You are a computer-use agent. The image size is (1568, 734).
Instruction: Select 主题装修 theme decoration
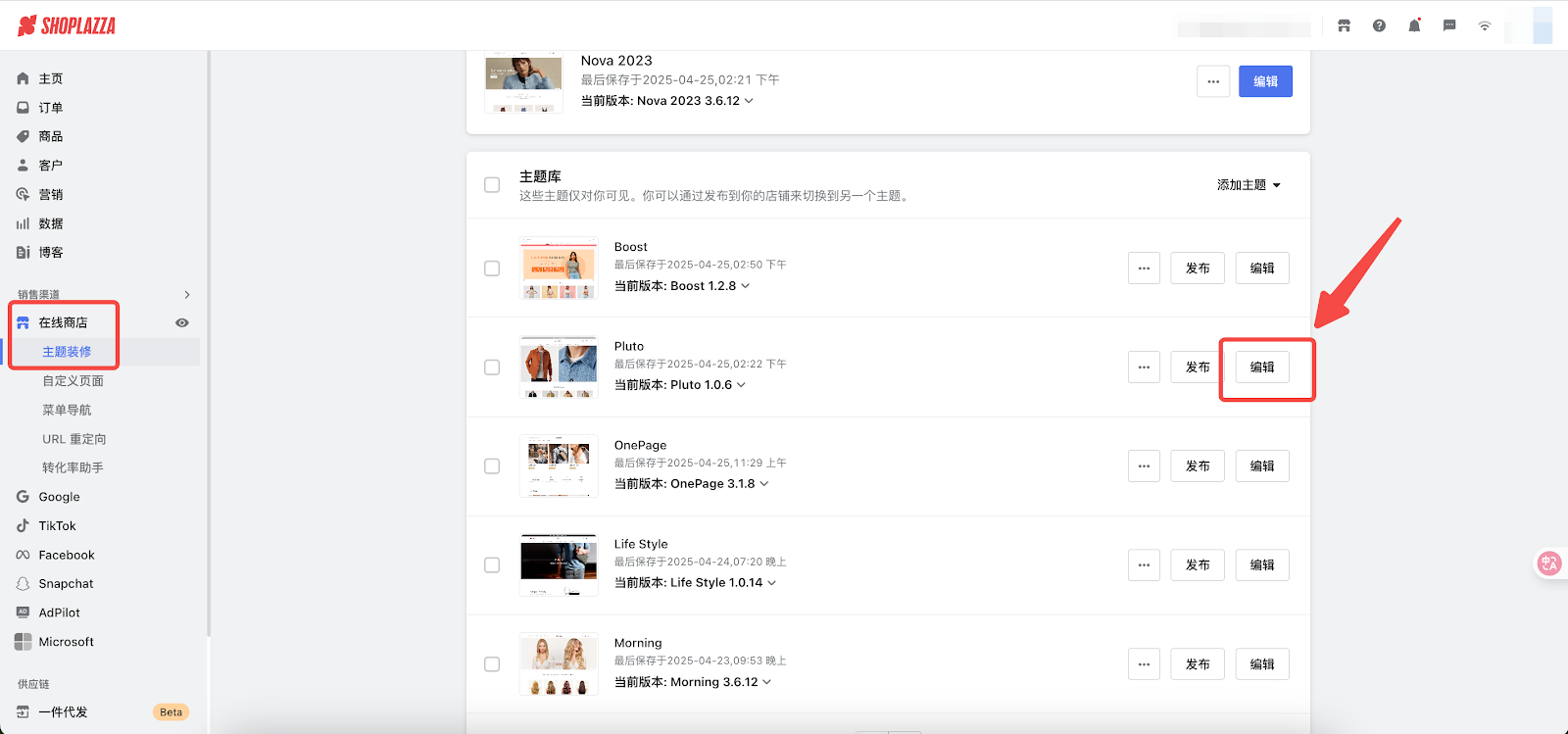[67, 352]
